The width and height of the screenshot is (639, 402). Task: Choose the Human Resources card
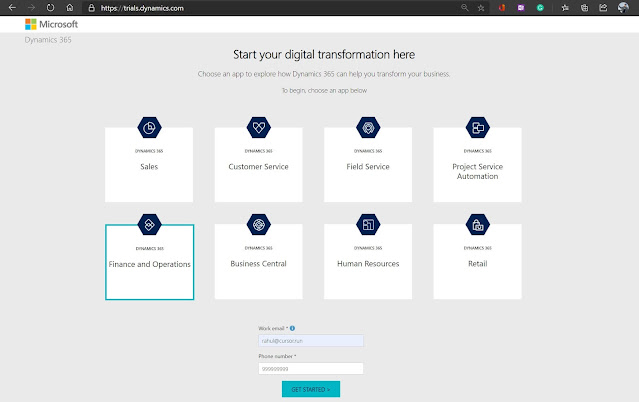pyautogui.click(x=368, y=261)
